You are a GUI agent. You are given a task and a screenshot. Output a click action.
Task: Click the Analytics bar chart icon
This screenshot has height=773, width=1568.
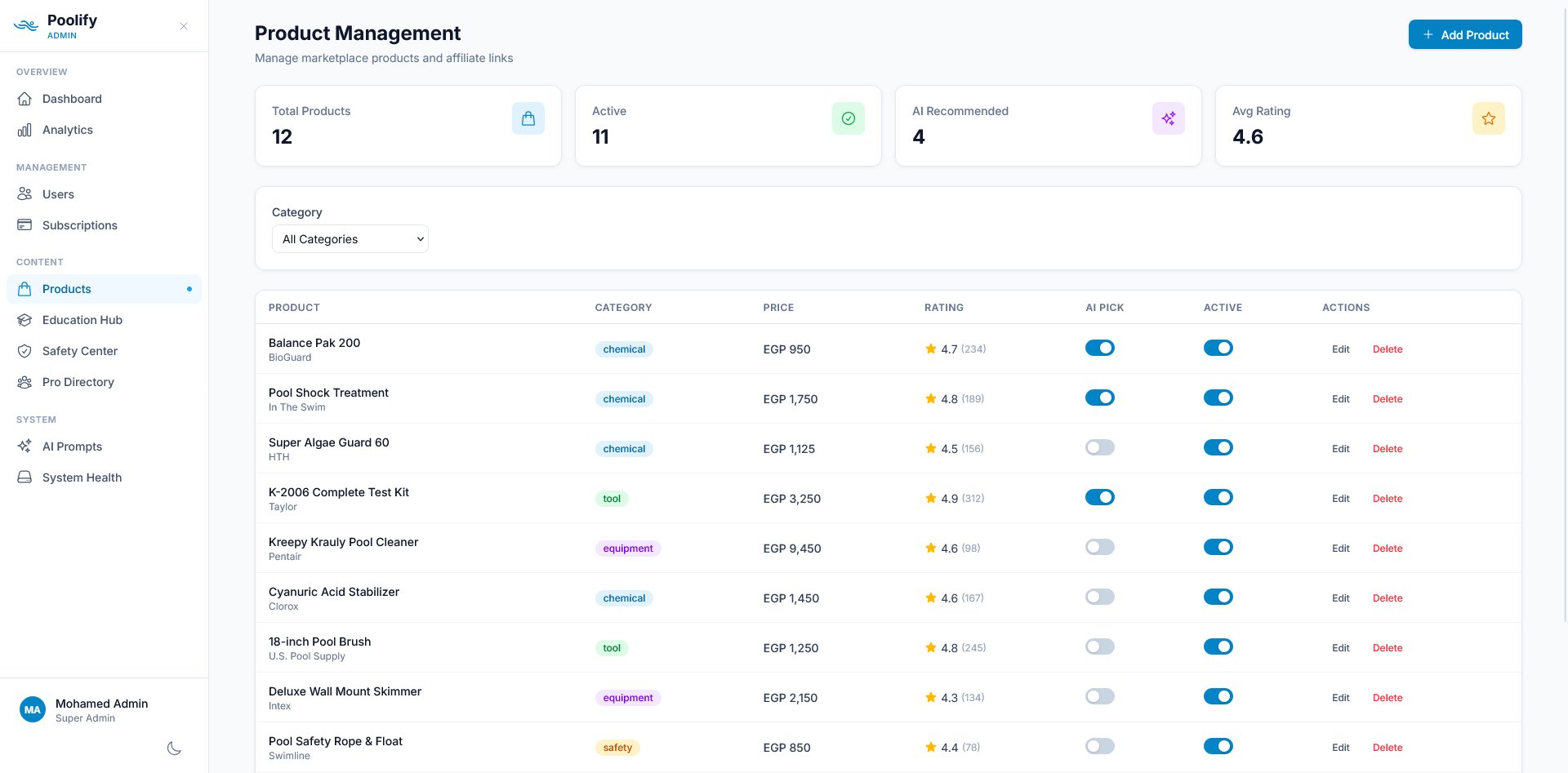point(26,130)
